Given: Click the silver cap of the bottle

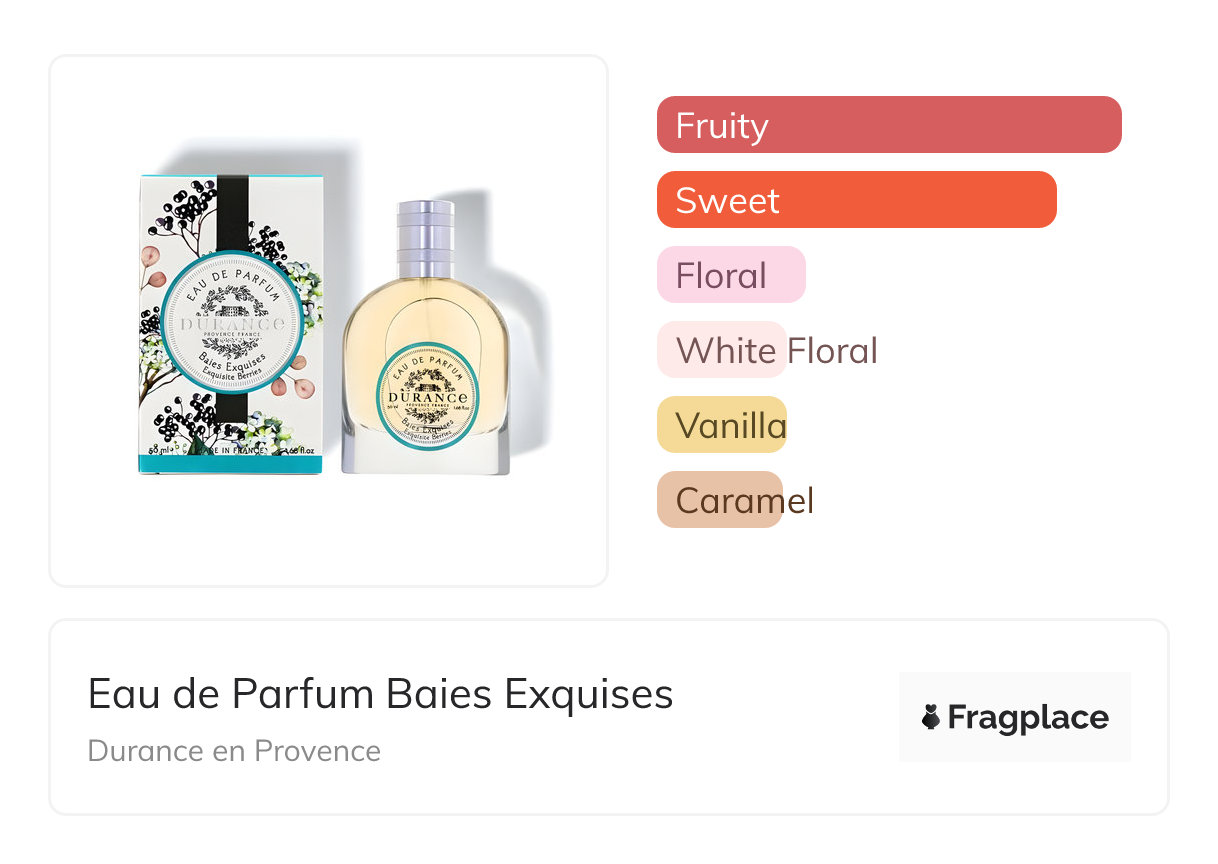Looking at the screenshot, I should (x=425, y=238).
